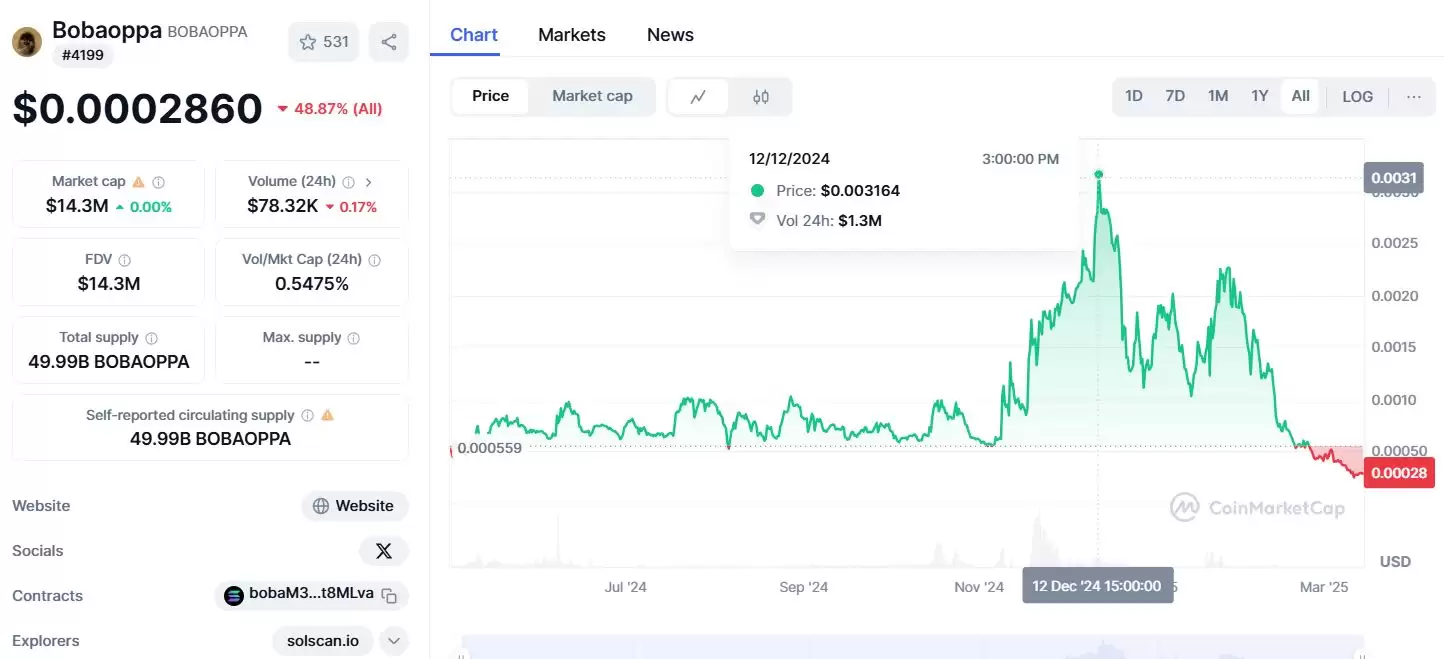Screen dimensions: 1444x659
Task: Toggle chart to Market cap view
Action: pyautogui.click(x=592, y=96)
